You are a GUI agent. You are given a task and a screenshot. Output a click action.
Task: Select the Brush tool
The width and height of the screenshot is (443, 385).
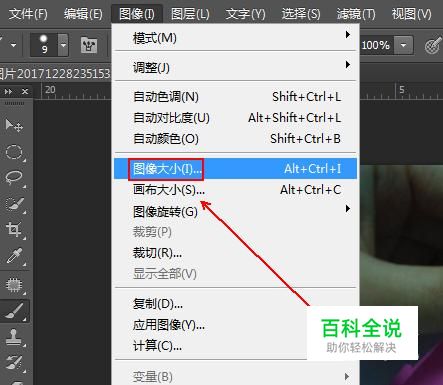(14, 311)
